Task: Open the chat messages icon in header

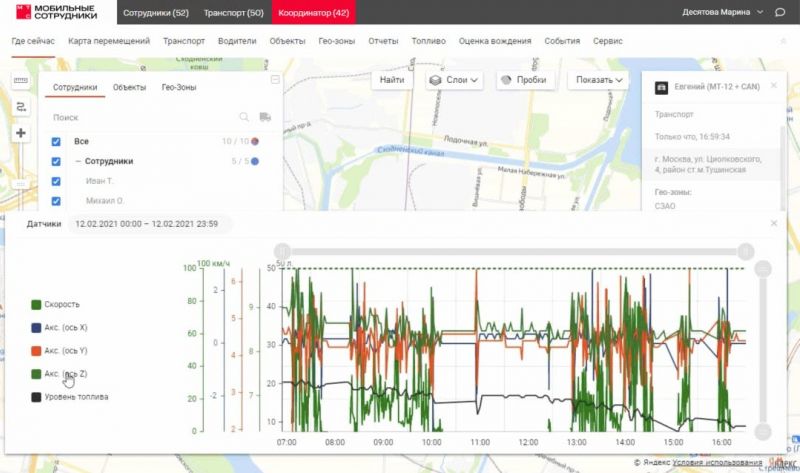Action: point(780,12)
